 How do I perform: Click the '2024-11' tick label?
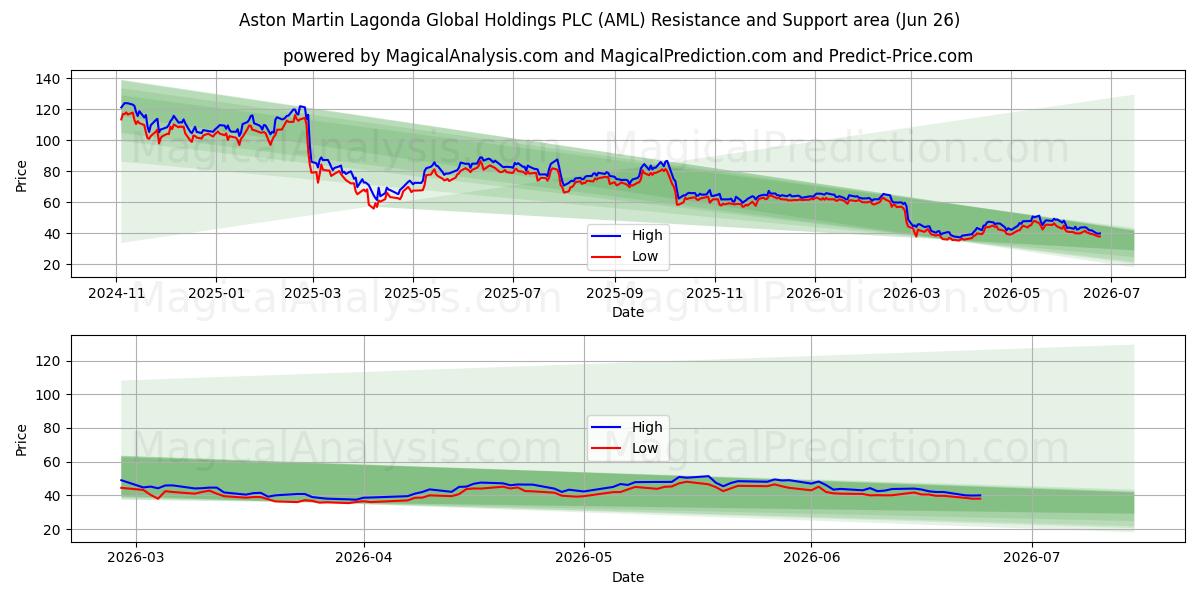pos(116,294)
